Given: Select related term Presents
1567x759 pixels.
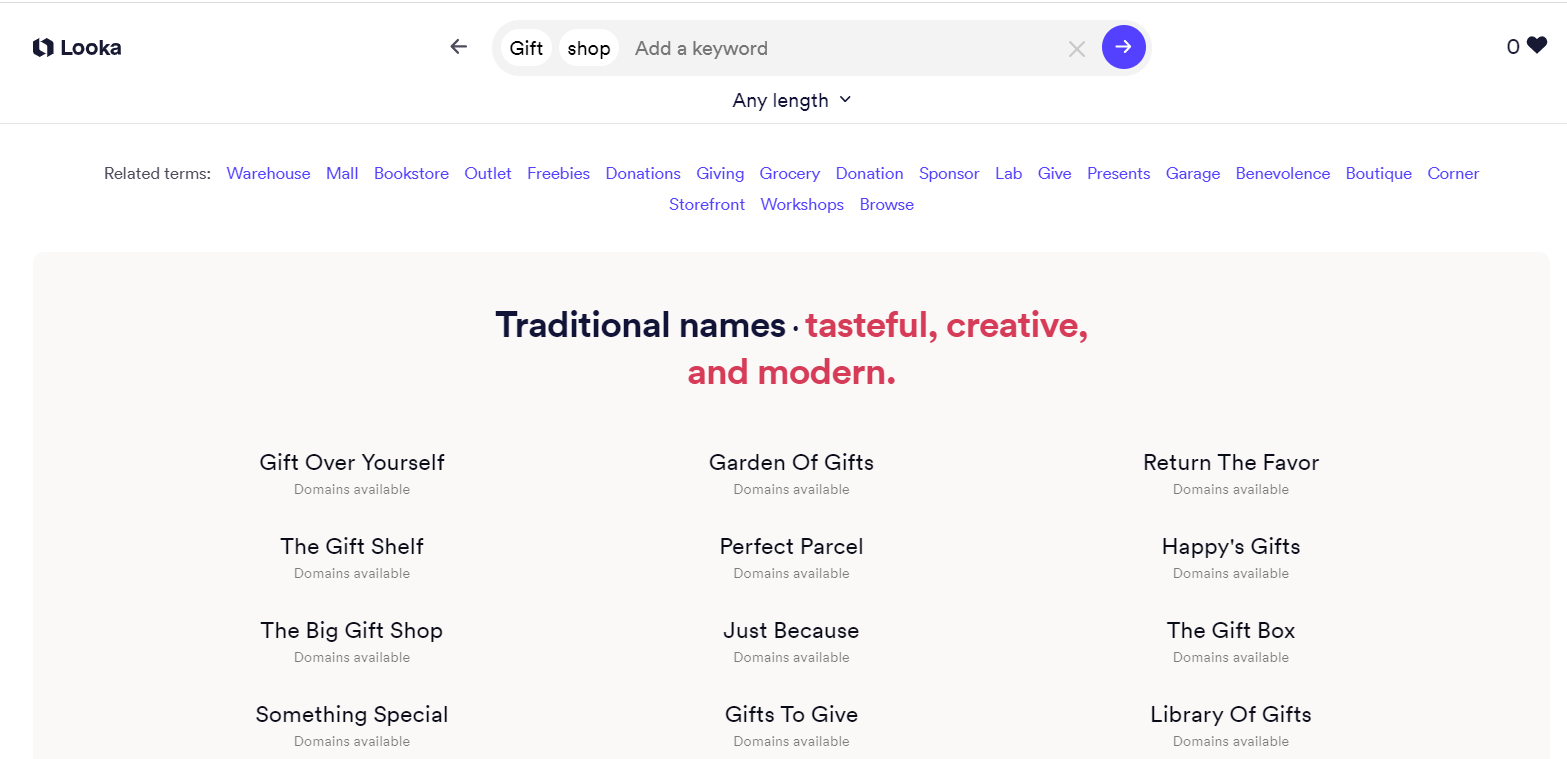Looking at the screenshot, I should coord(1118,173).
